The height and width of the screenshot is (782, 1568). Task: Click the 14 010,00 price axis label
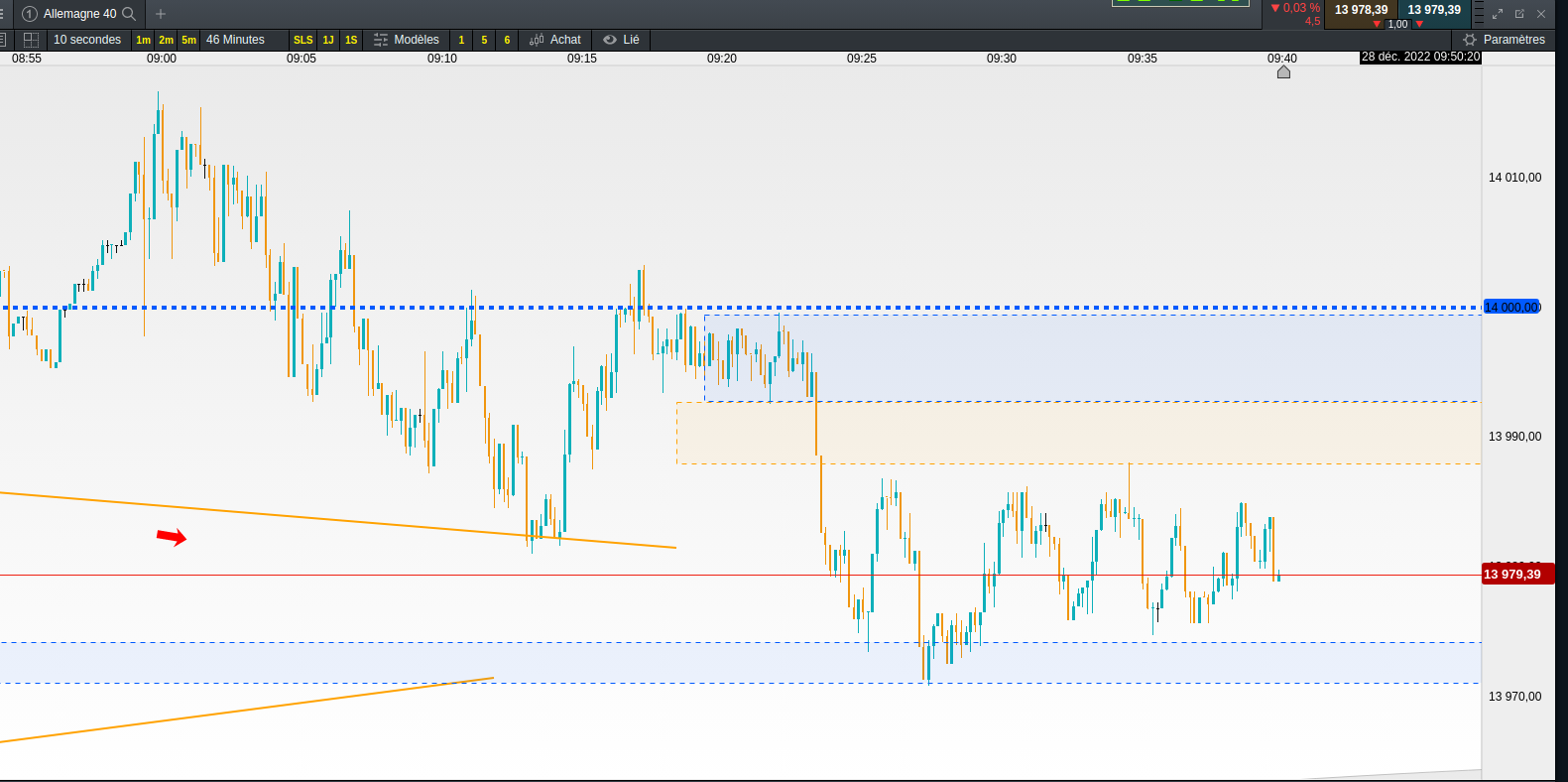pyautogui.click(x=1515, y=178)
